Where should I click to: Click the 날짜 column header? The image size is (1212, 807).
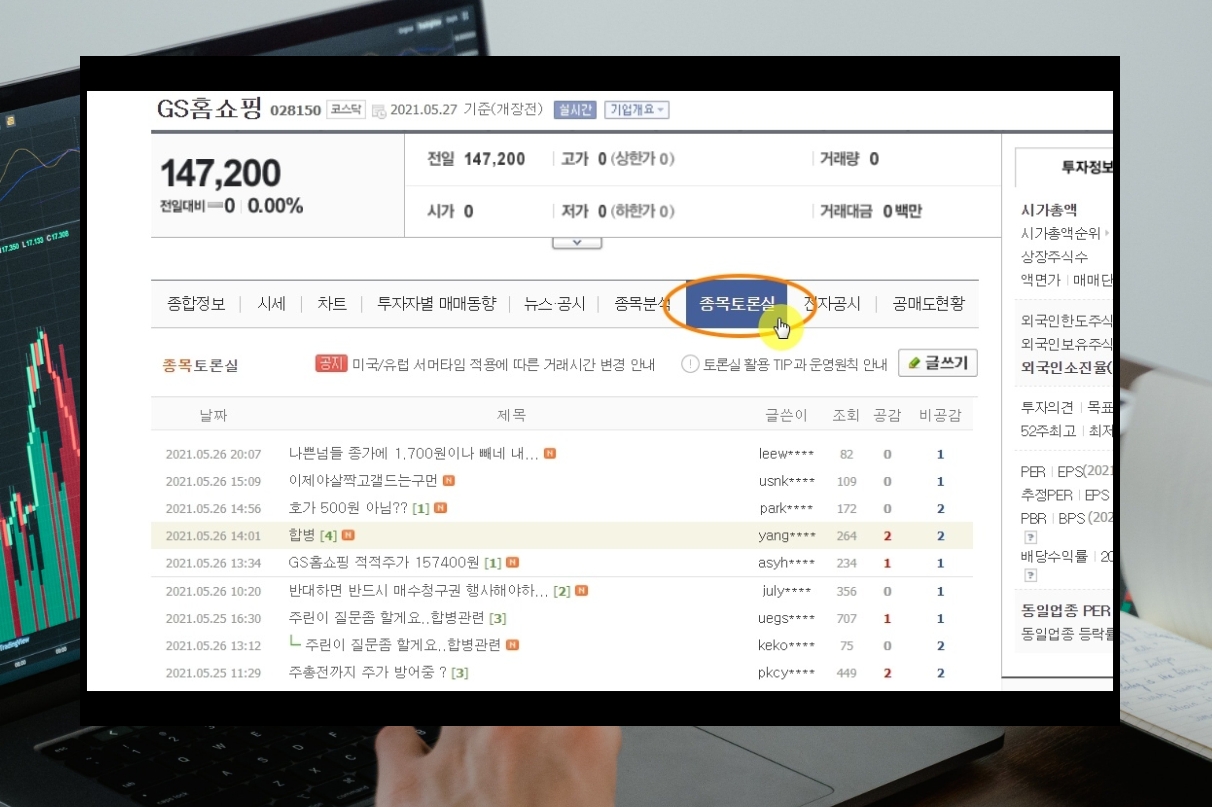click(x=213, y=415)
